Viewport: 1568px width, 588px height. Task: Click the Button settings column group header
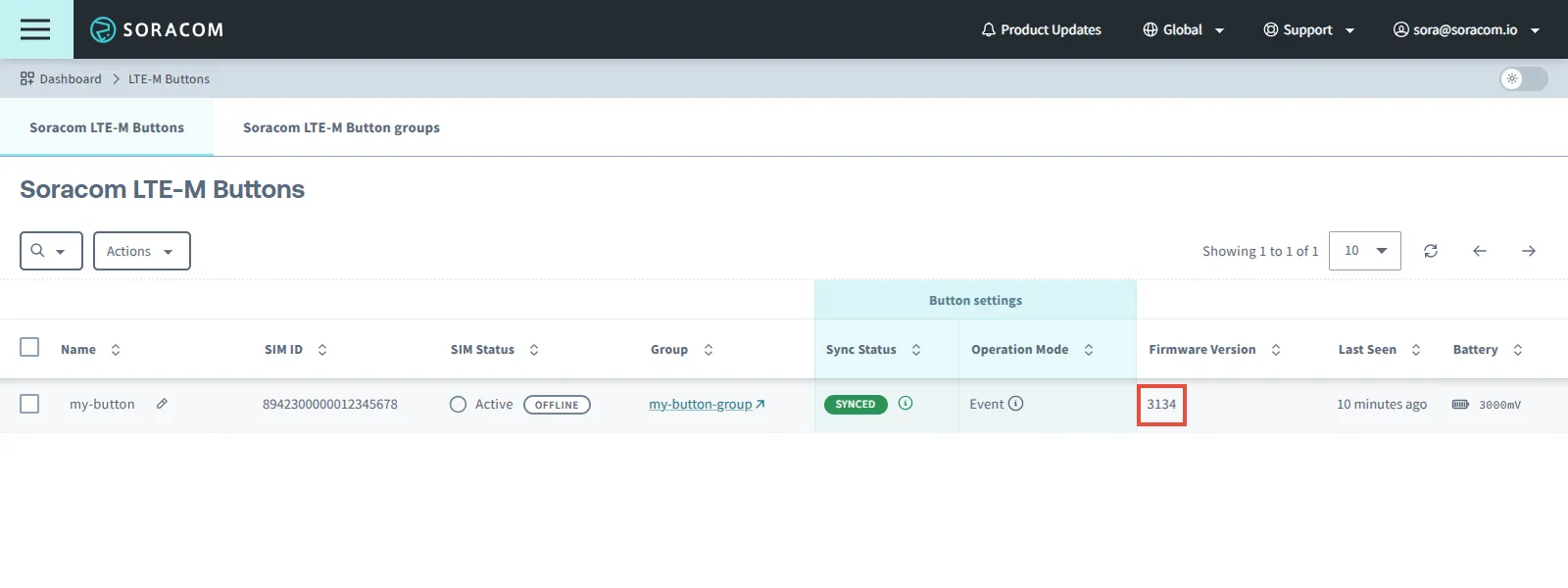[x=975, y=300]
